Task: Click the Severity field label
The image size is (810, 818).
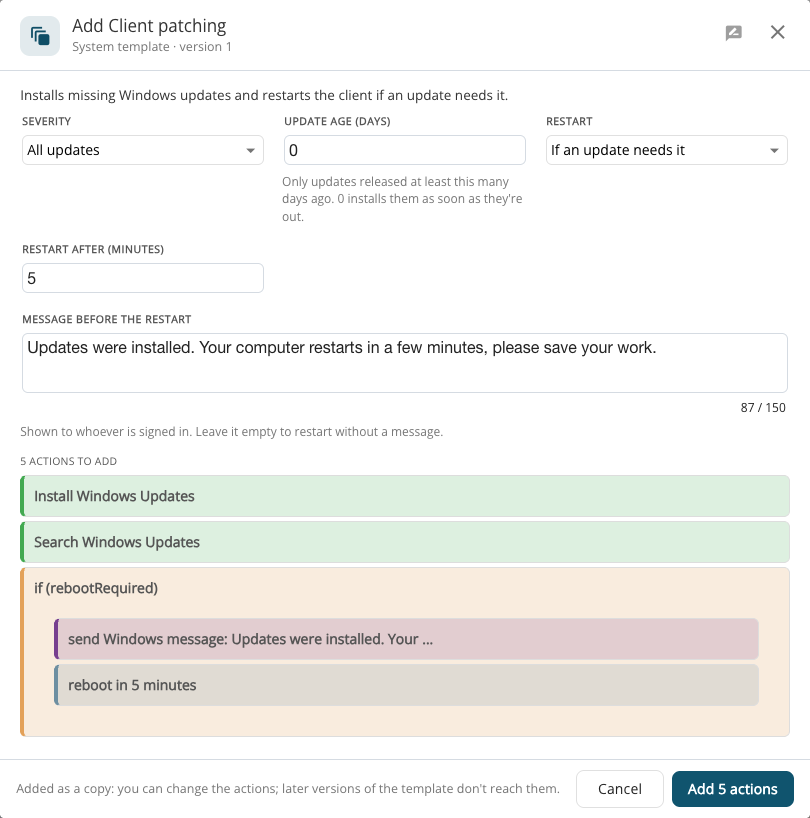Action: pyautogui.click(x=46, y=122)
